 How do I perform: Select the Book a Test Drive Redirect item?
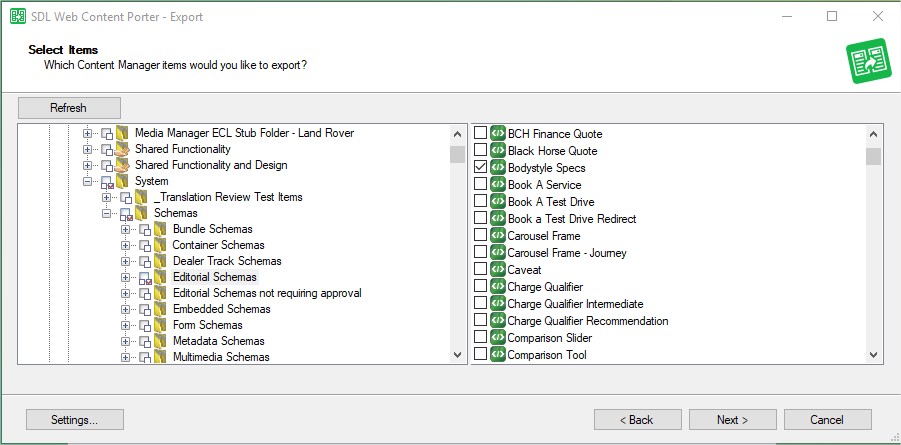tap(572, 218)
